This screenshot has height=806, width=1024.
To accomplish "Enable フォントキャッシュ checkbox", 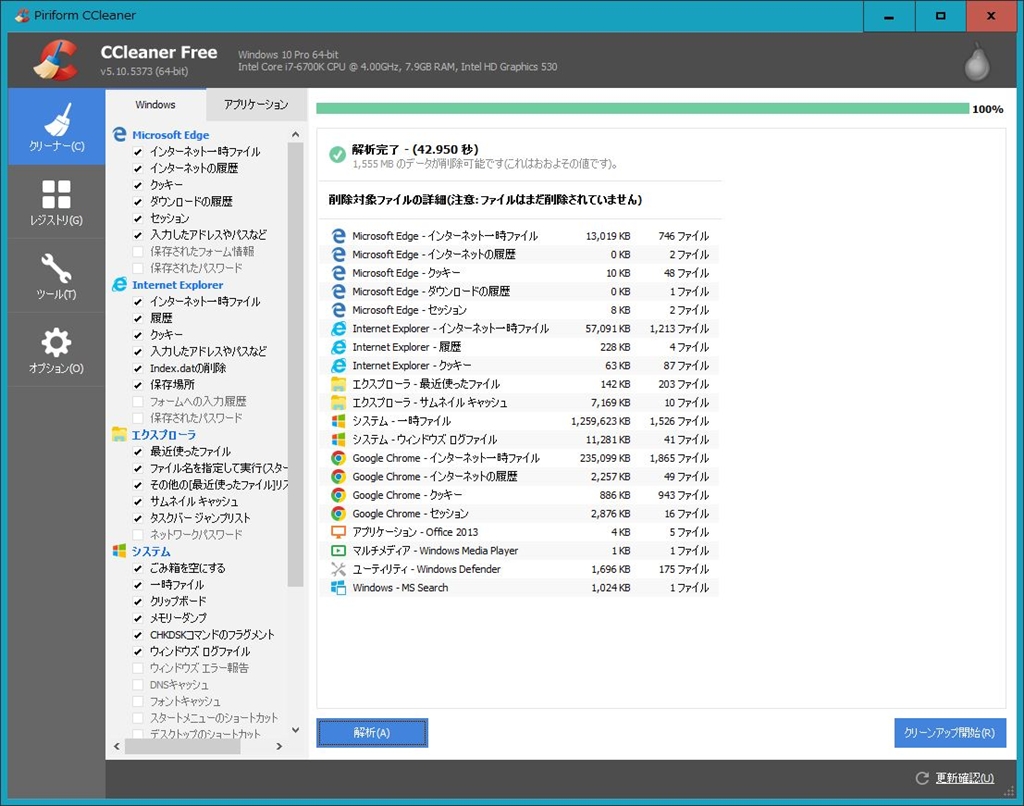I will (x=138, y=701).
